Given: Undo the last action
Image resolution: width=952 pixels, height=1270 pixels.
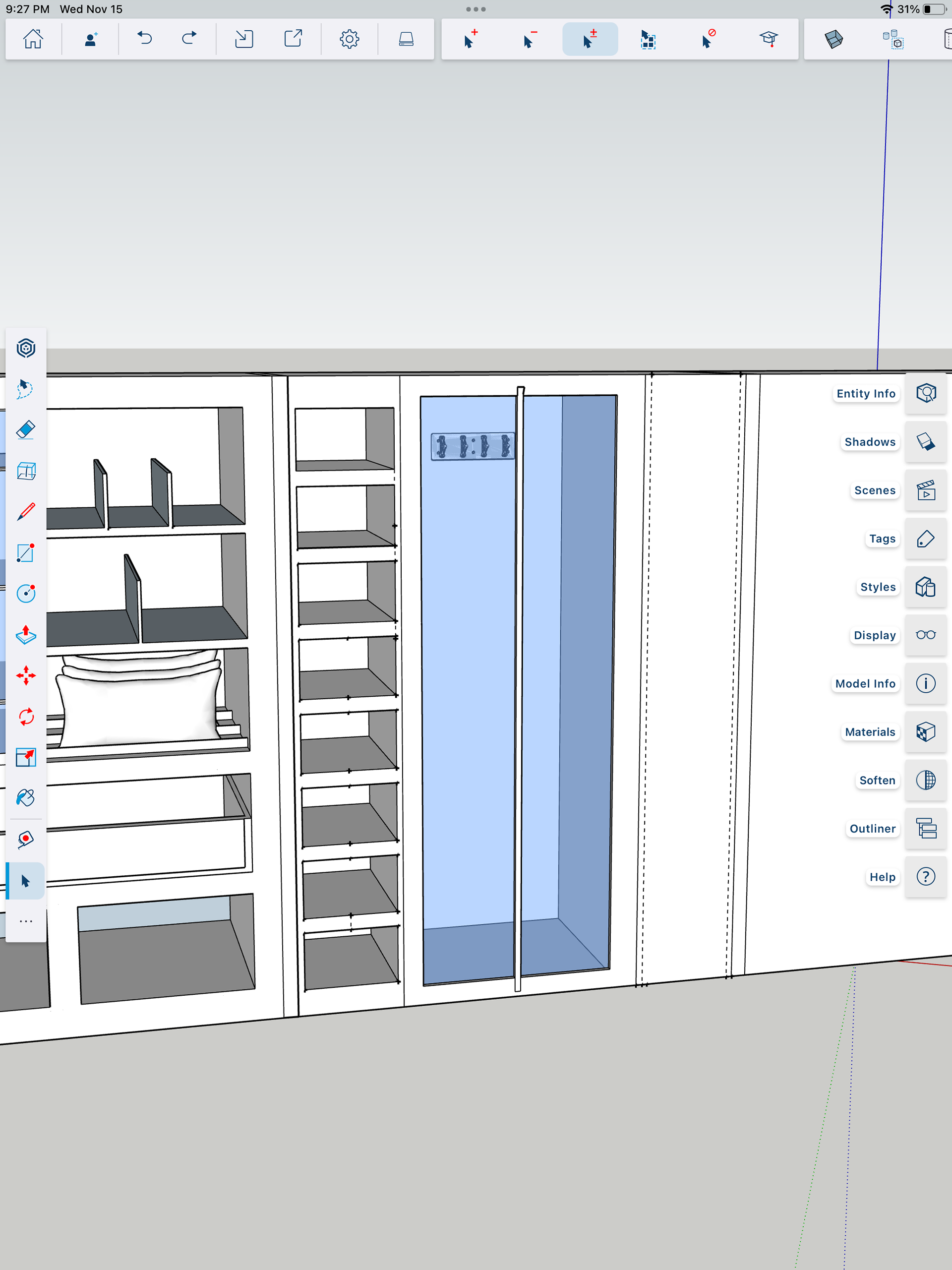Looking at the screenshot, I should (145, 39).
